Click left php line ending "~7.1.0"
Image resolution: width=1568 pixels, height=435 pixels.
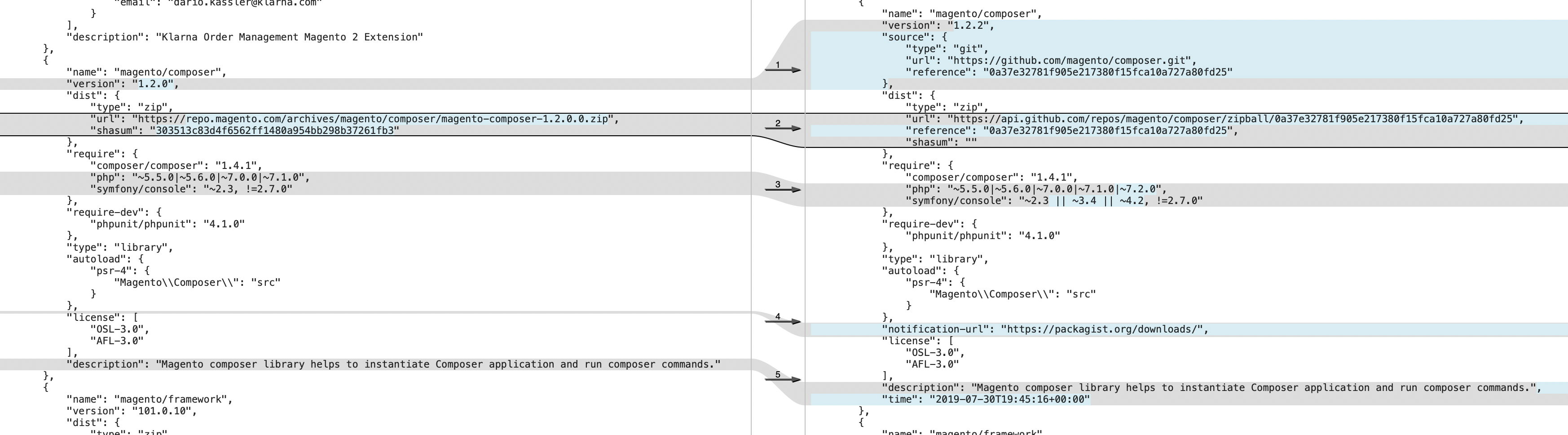coord(200,178)
